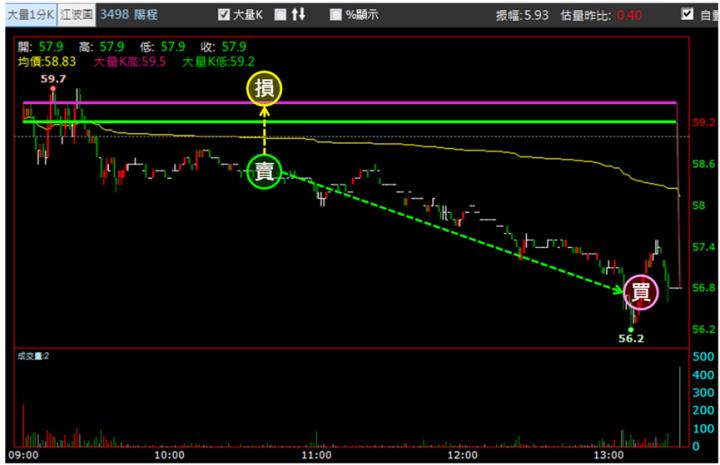Viewport: 720px width, 465px height.
Task: Click the 低: 57.9 low price
Action: click(x=163, y=46)
